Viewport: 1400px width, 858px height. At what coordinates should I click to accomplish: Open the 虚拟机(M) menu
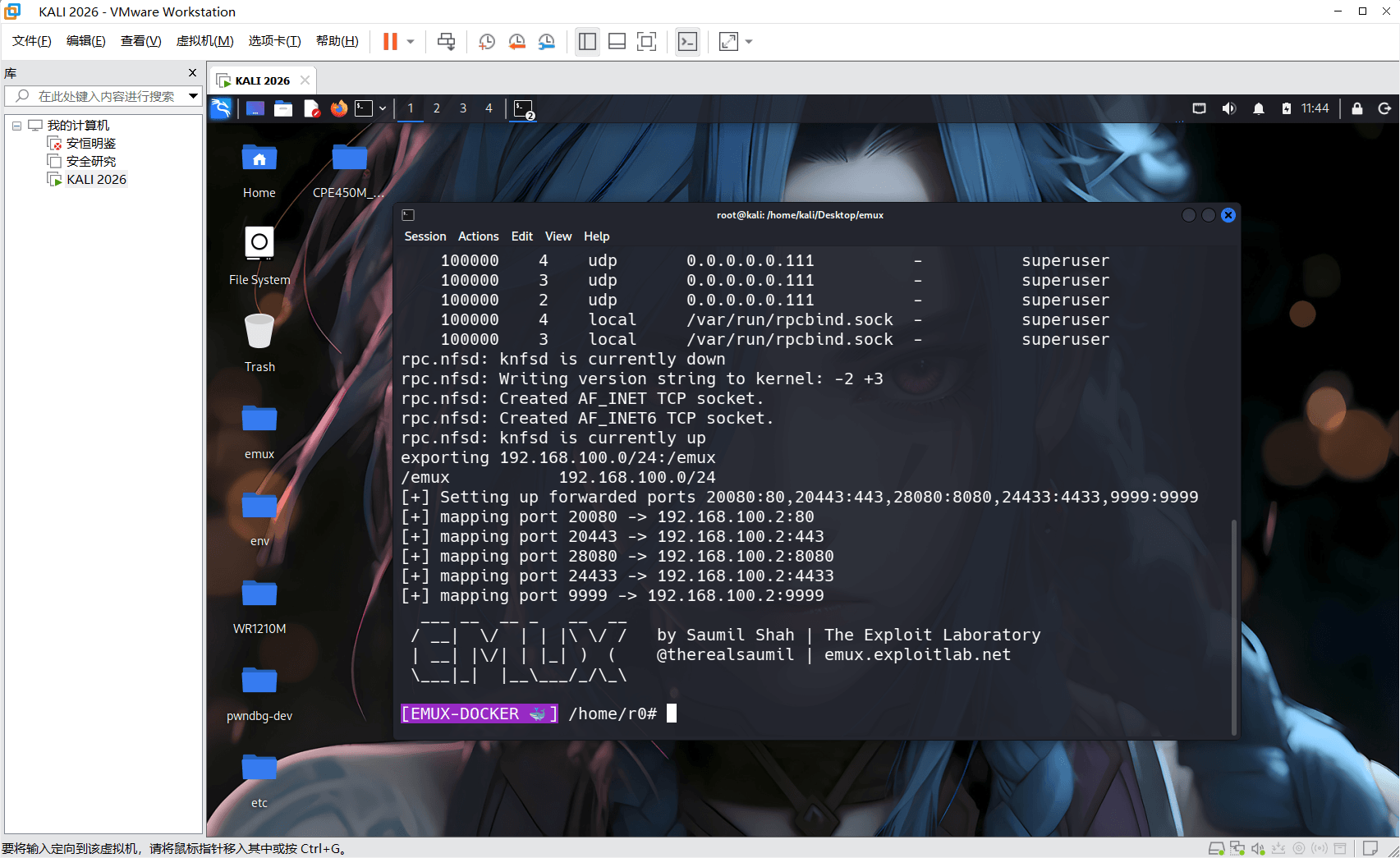point(205,41)
